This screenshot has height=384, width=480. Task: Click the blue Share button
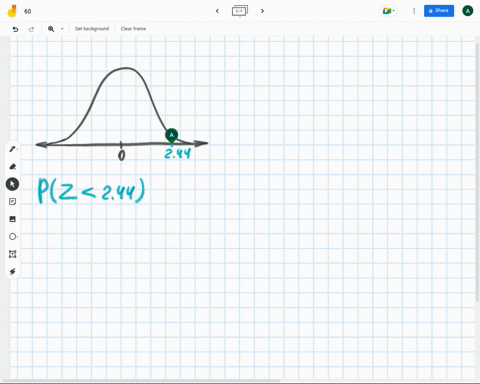click(439, 11)
